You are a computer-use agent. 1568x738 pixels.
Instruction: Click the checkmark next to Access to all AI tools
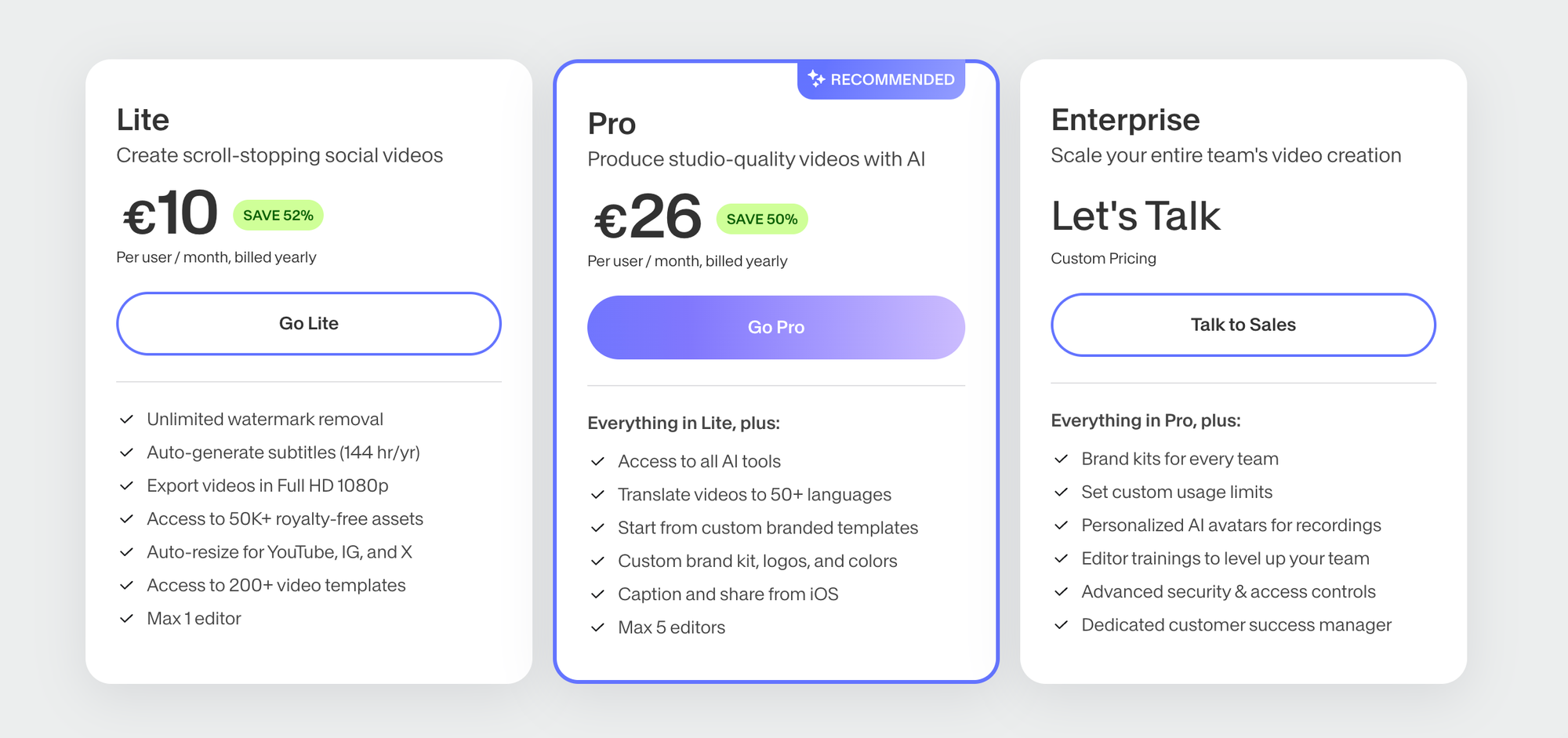point(597,461)
